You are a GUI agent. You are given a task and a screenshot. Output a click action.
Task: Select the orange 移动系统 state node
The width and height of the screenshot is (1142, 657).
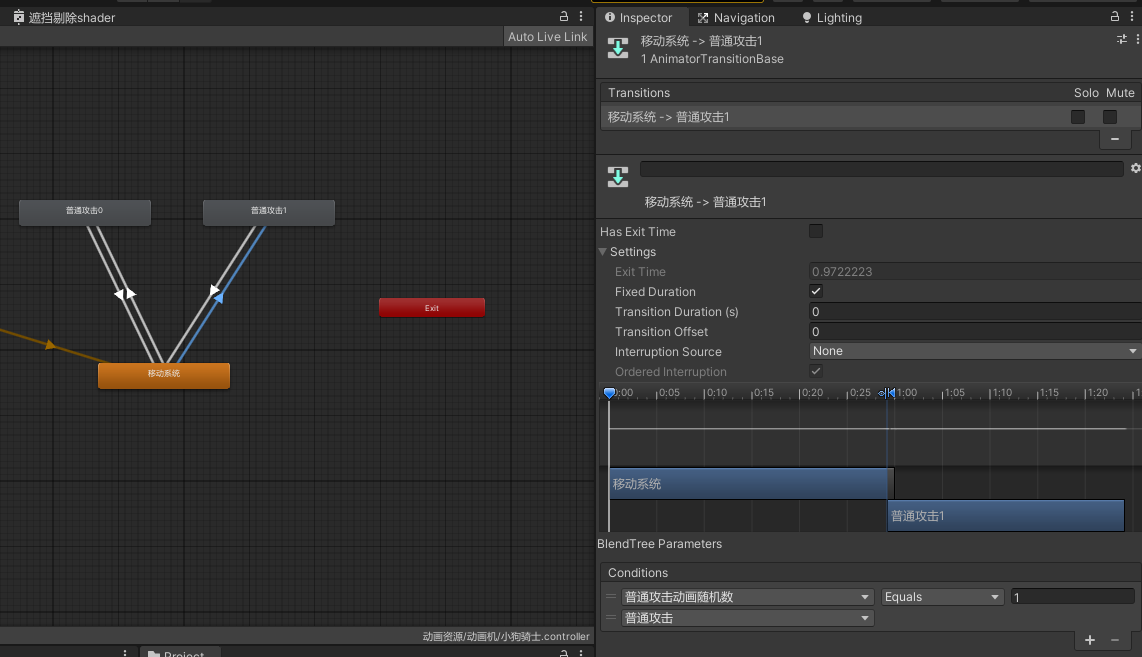pos(164,375)
